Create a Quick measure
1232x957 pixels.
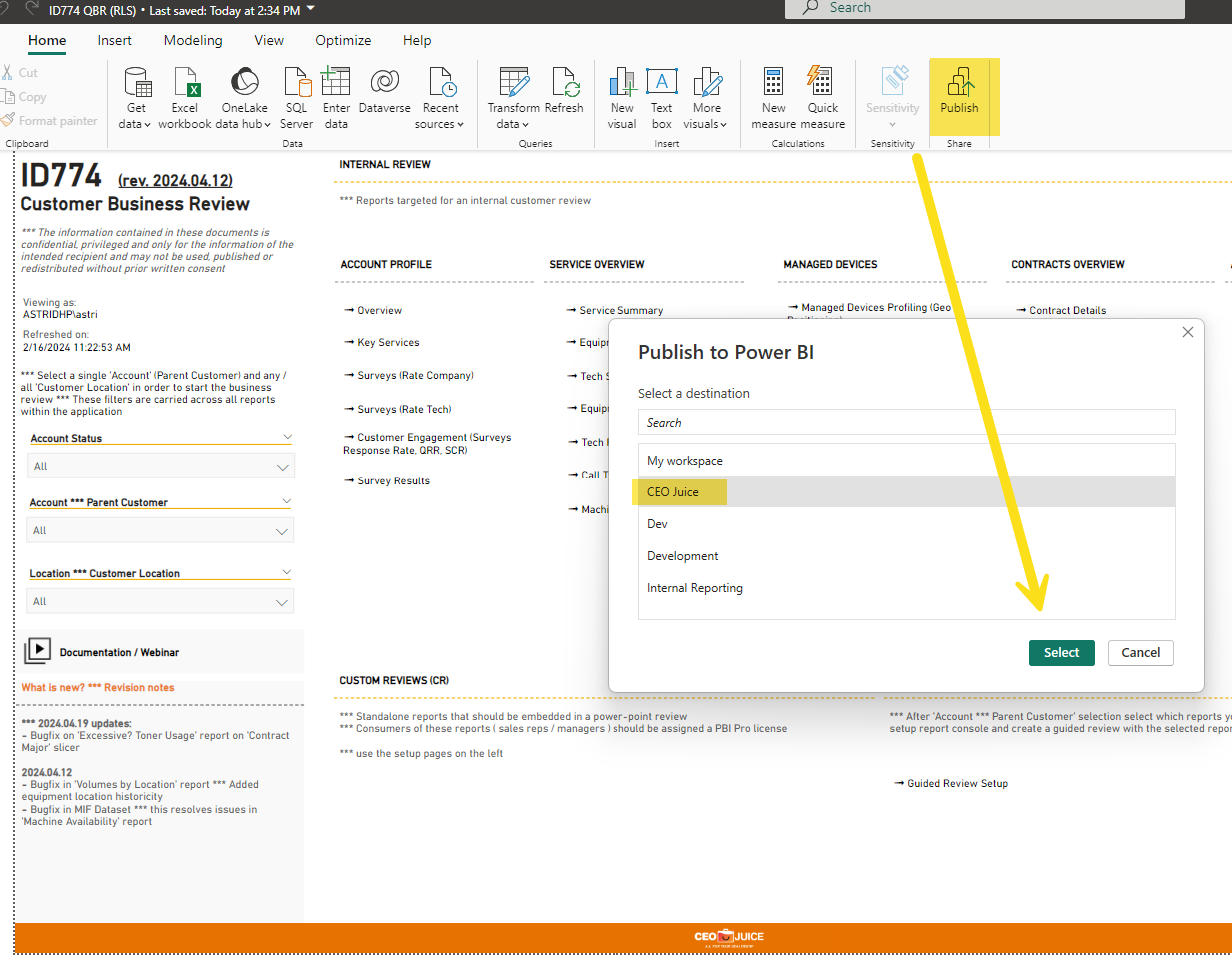[x=823, y=98]
